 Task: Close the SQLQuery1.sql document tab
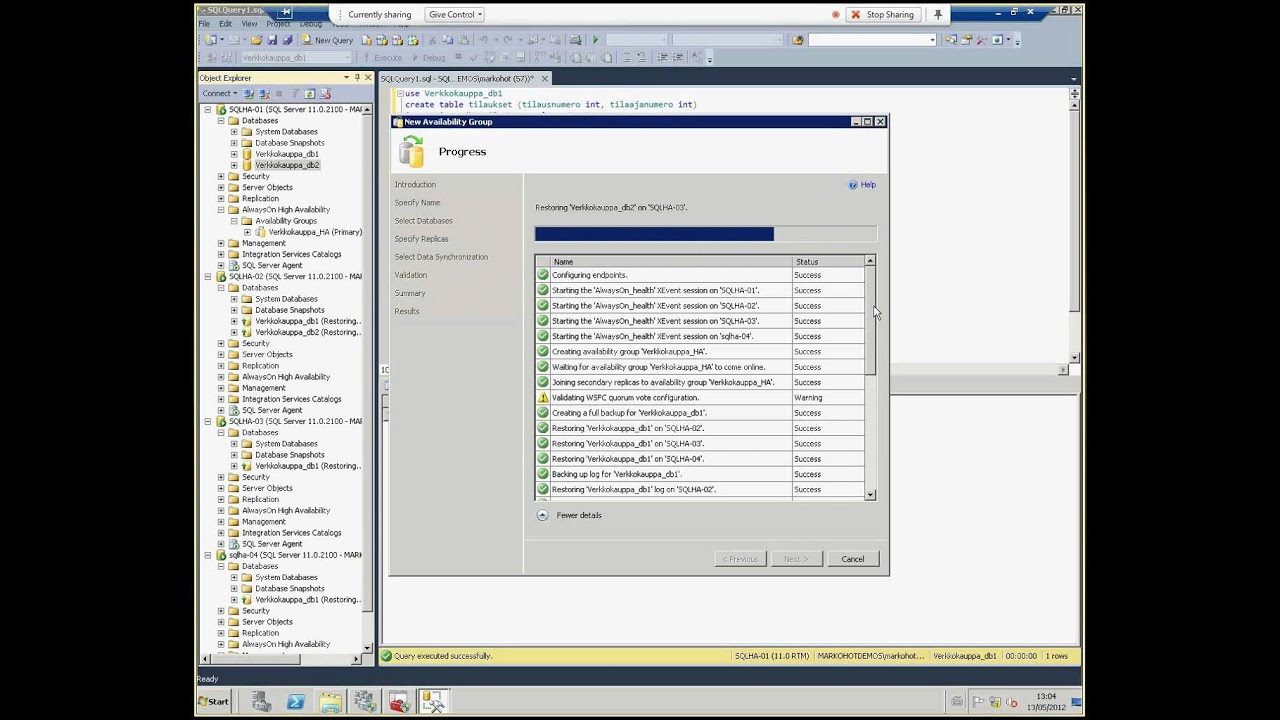(x=545, y=79)
